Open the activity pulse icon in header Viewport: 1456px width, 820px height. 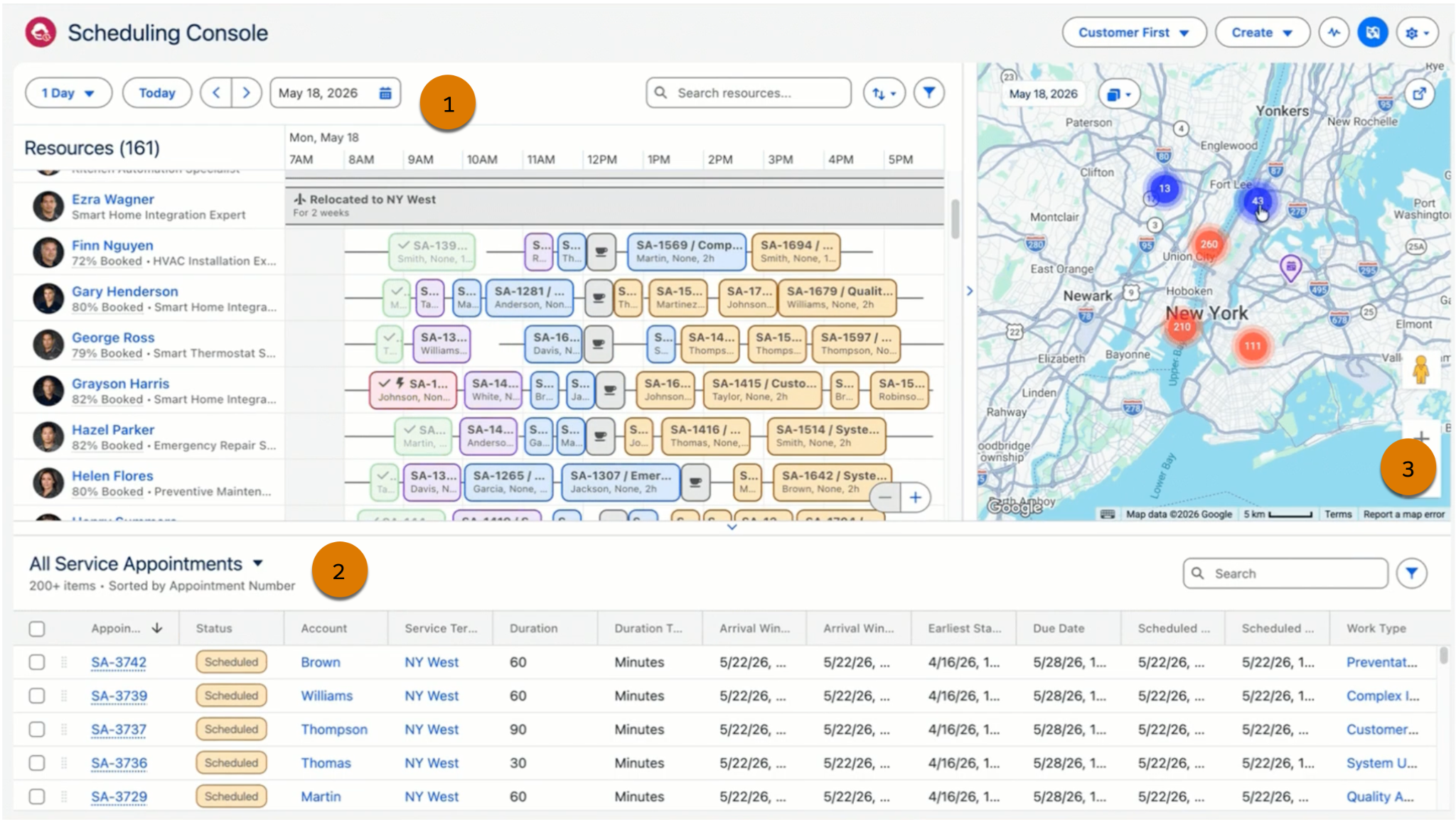click(1334, 33)
